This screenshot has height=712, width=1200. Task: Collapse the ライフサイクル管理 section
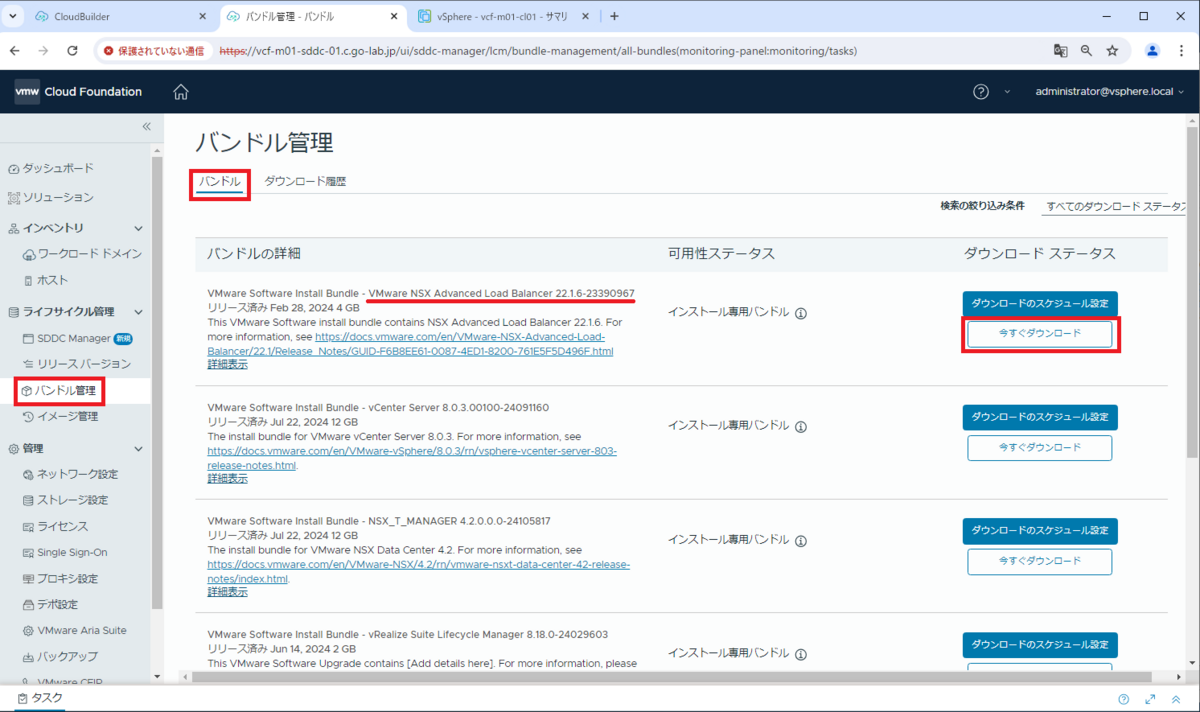tap(138, 312)
